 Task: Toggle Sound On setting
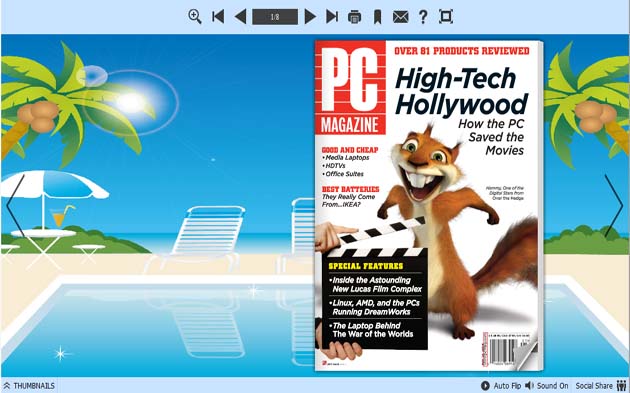[546, 386]
